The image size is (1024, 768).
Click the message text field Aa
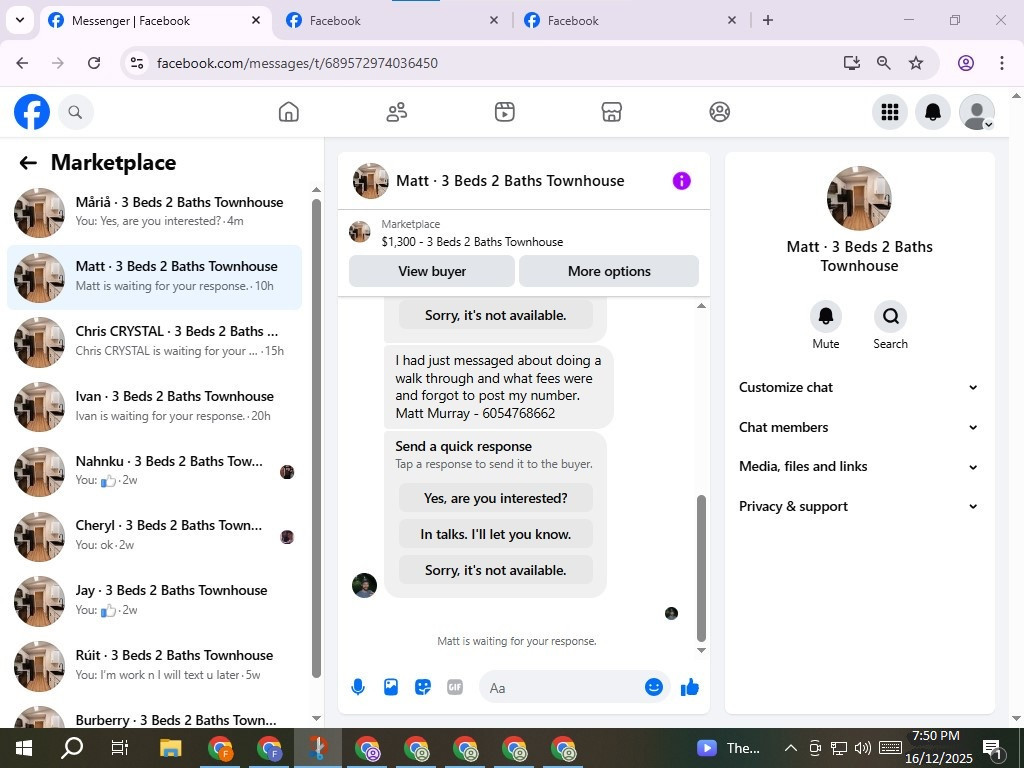(x=562, y=688)
